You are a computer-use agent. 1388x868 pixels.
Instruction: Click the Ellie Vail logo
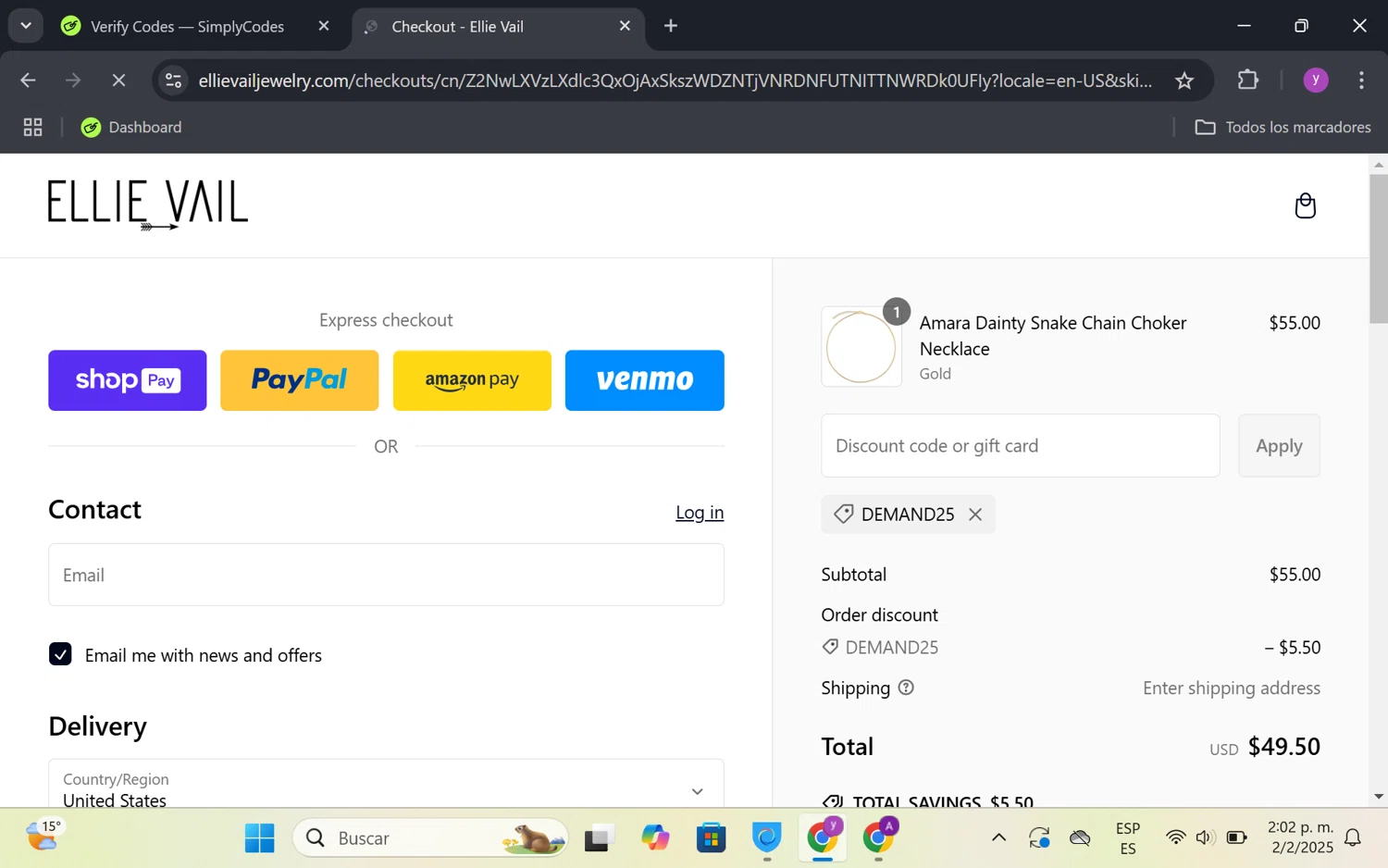point(148,205)
